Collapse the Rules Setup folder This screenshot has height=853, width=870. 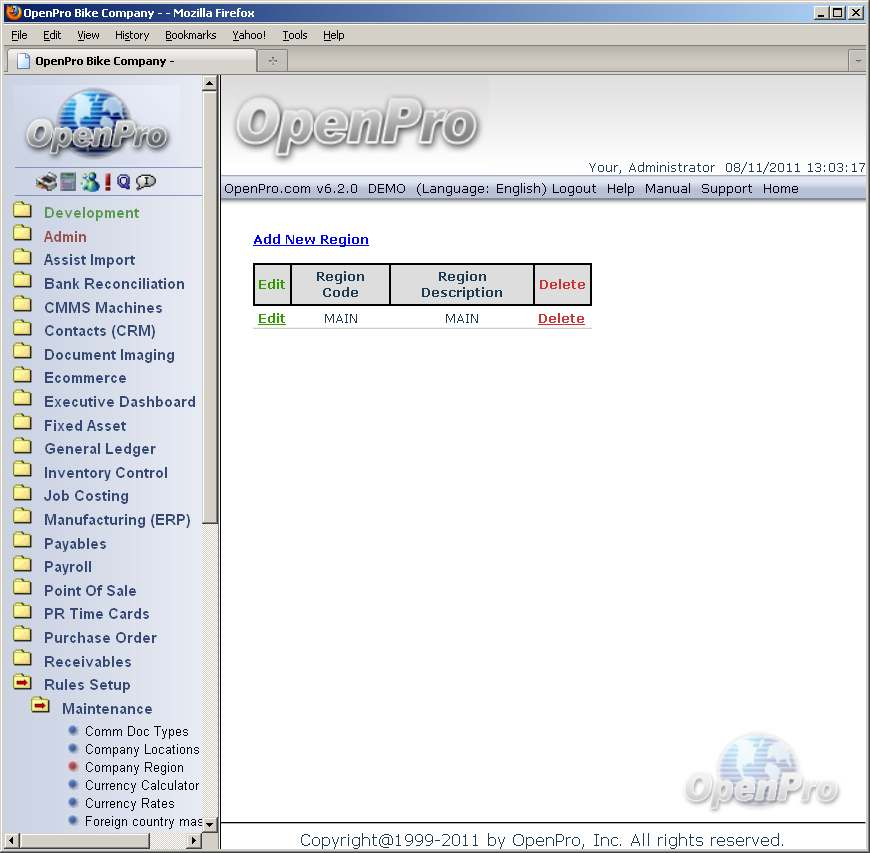pyautogui.click(x=22, y=684)
